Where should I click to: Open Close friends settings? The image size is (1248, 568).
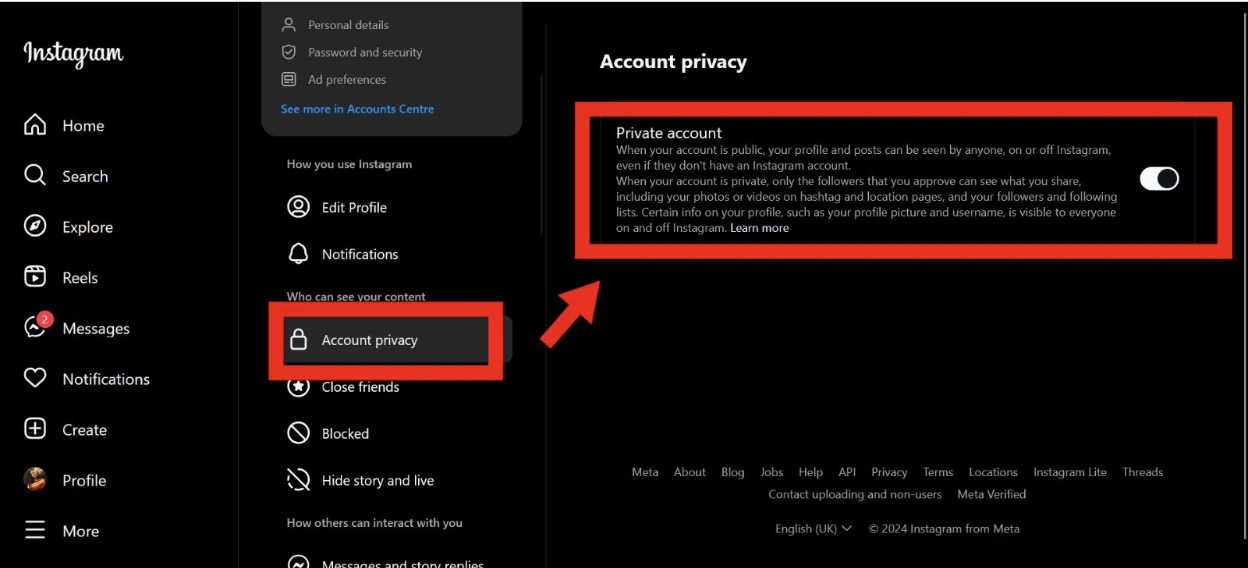point(360,387)
